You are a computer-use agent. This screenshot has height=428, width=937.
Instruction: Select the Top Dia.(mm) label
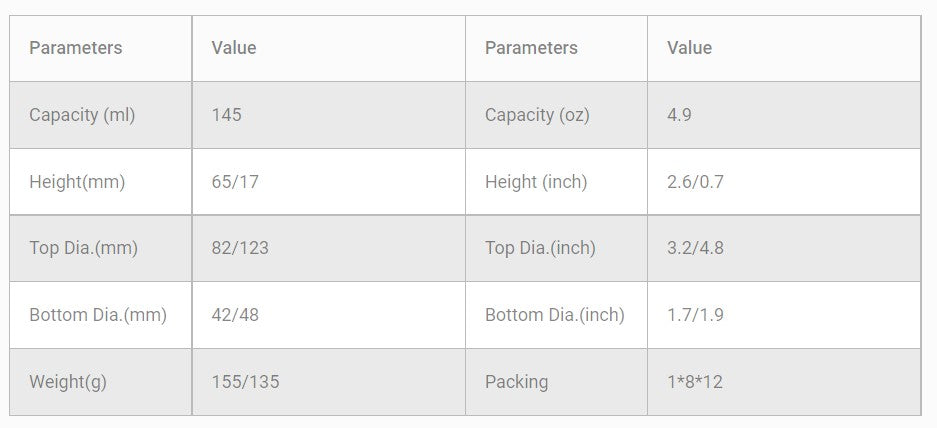coord(83,248)
